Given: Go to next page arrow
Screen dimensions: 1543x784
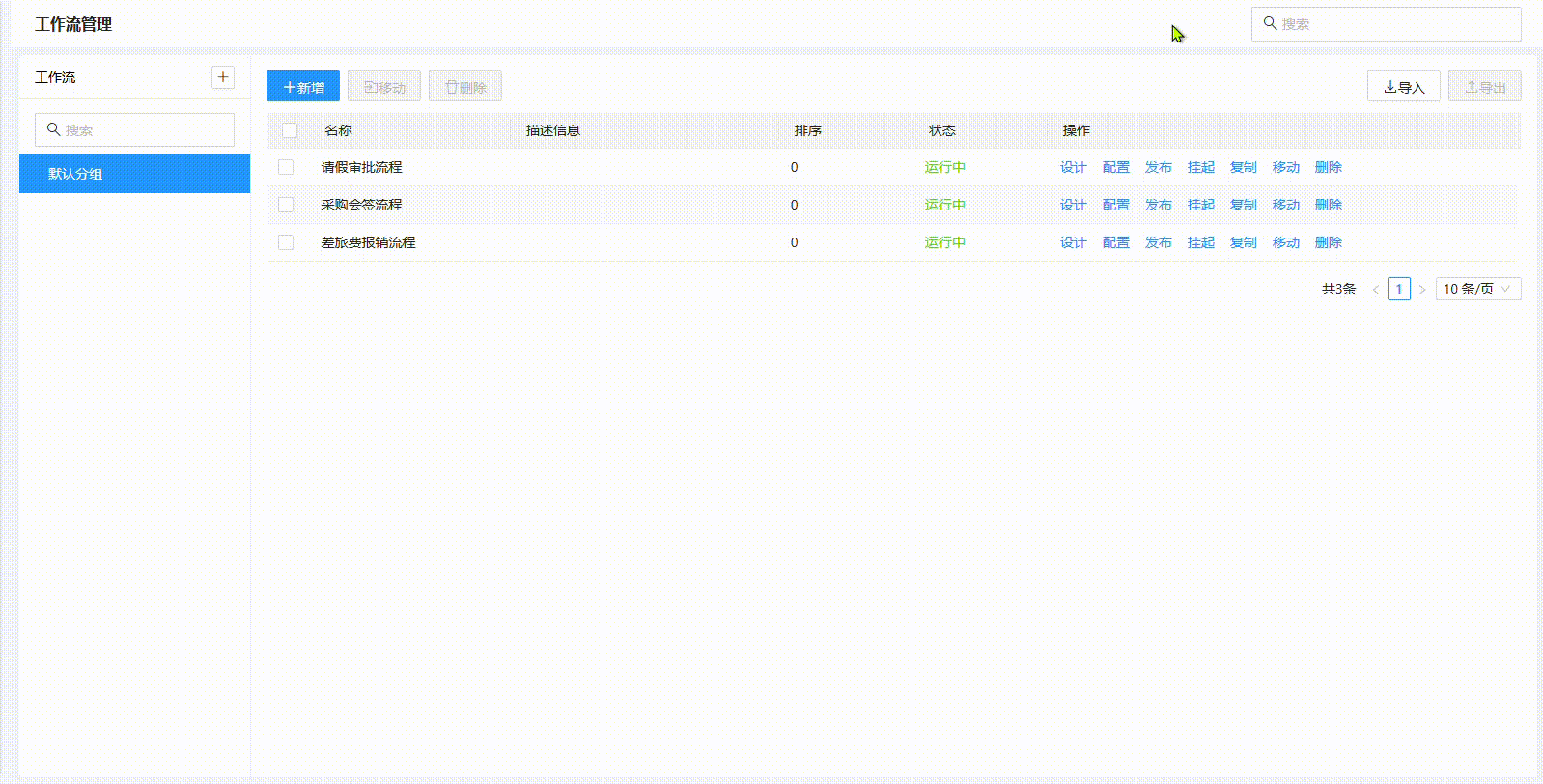Looking at the screenshot, I should click(1422, 290).
